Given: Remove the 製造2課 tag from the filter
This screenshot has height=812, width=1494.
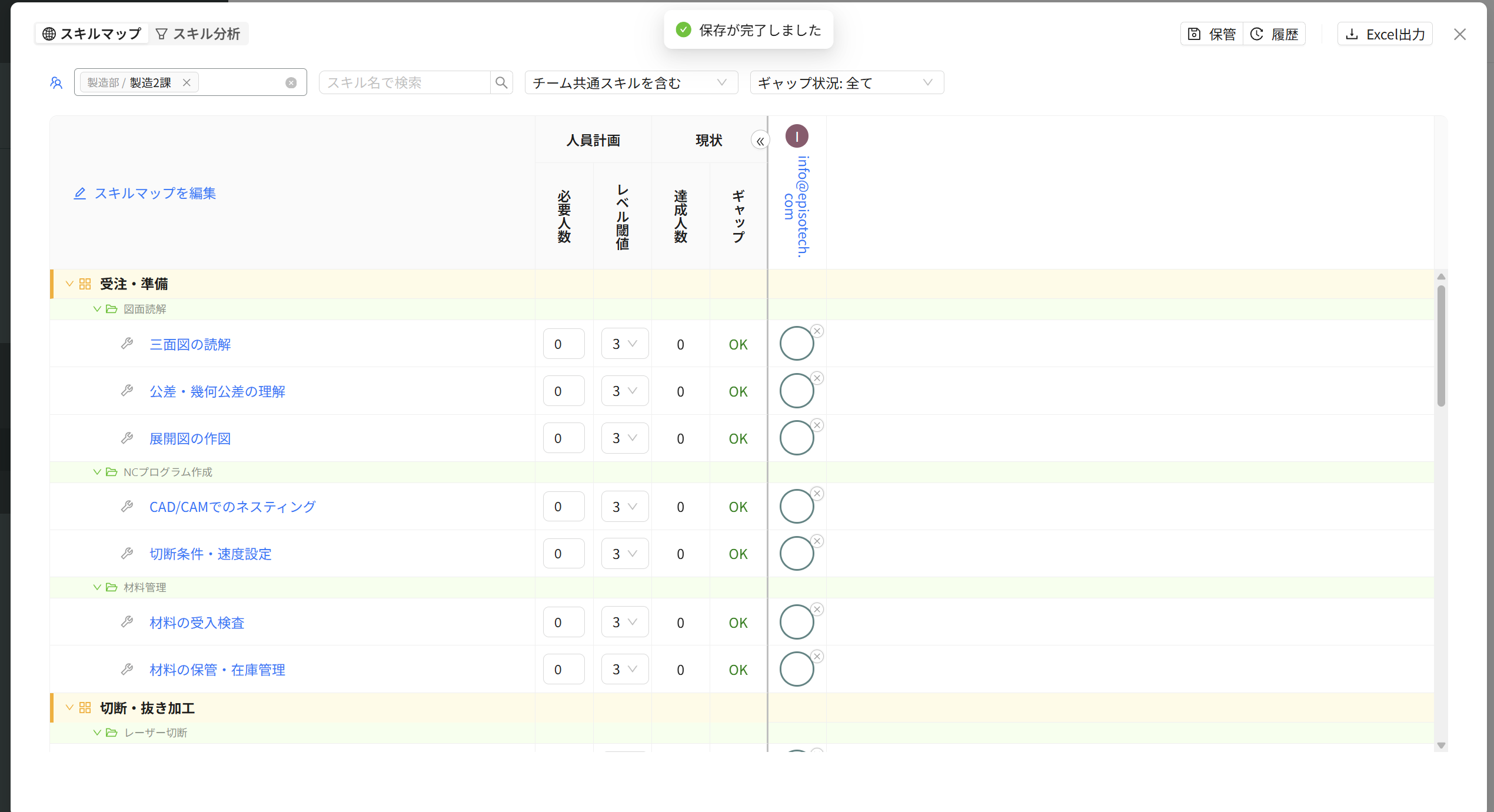Looking at the screenshot, I should coord(187,82).
